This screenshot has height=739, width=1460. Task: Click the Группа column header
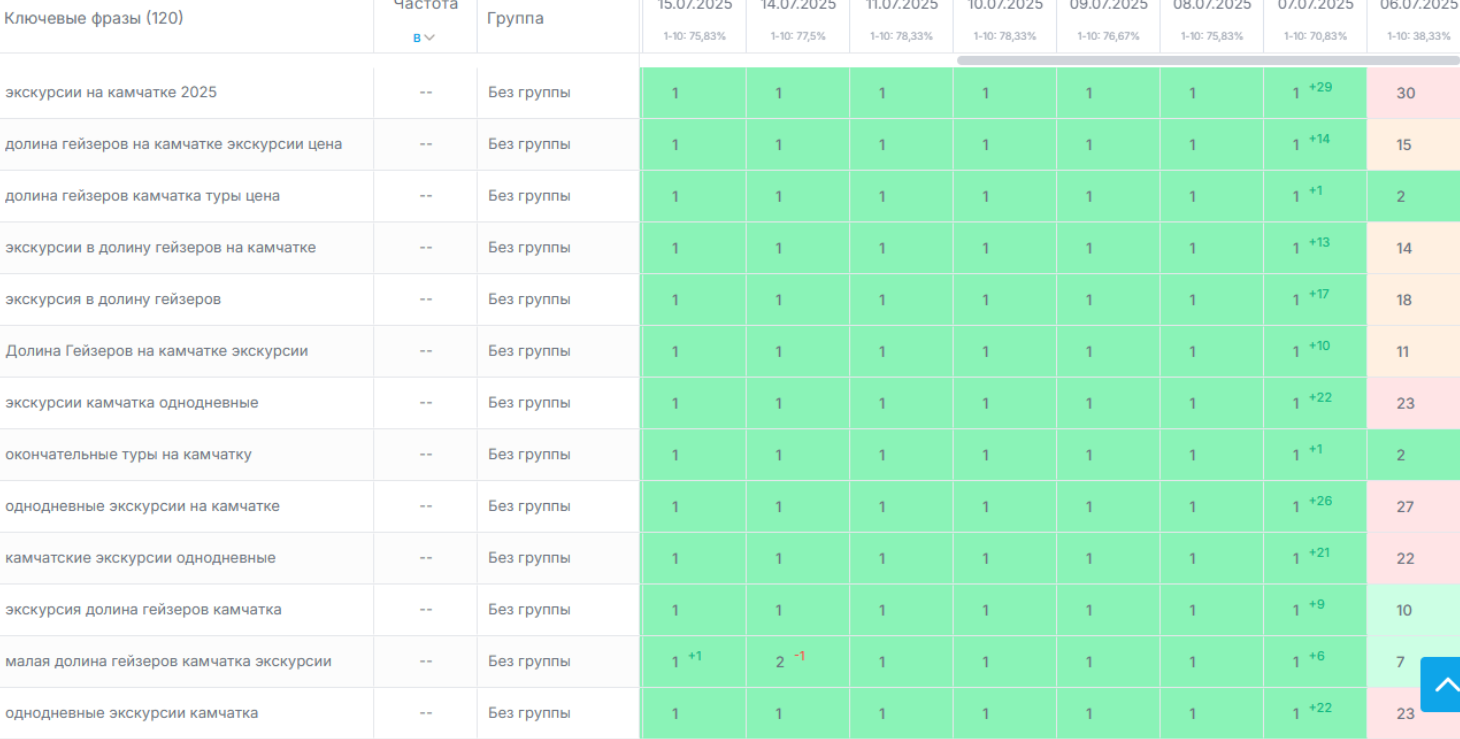pos(515,18)
